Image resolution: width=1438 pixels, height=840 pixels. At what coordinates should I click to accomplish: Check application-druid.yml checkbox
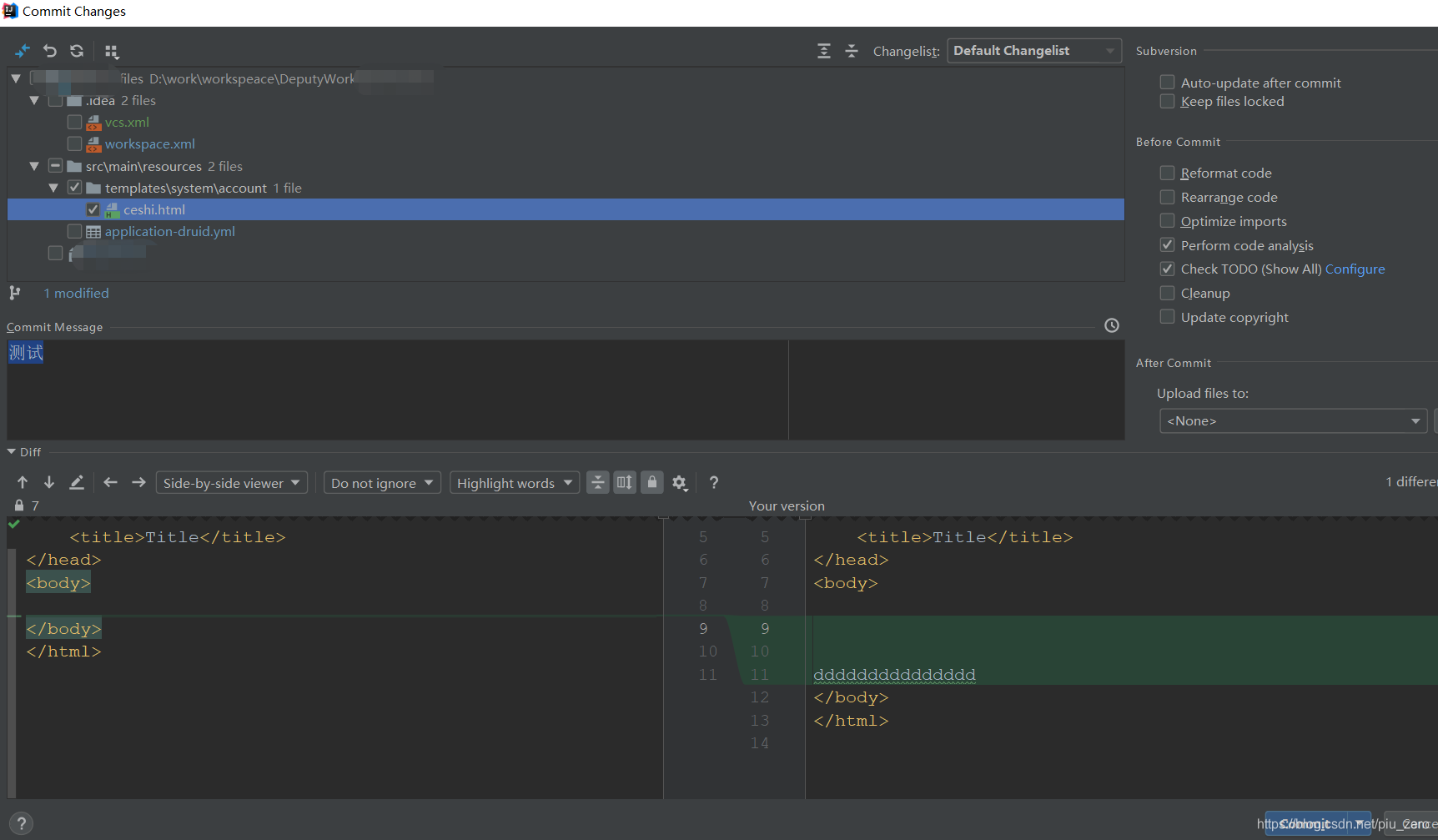point(74,231)
